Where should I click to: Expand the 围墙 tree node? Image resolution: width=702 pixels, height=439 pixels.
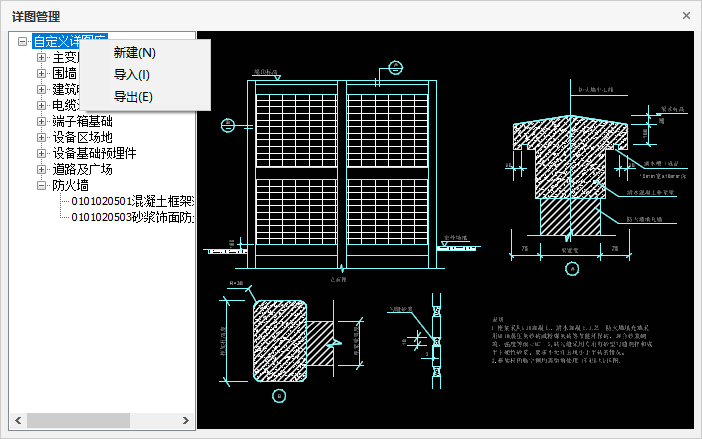tap(42, 74)
